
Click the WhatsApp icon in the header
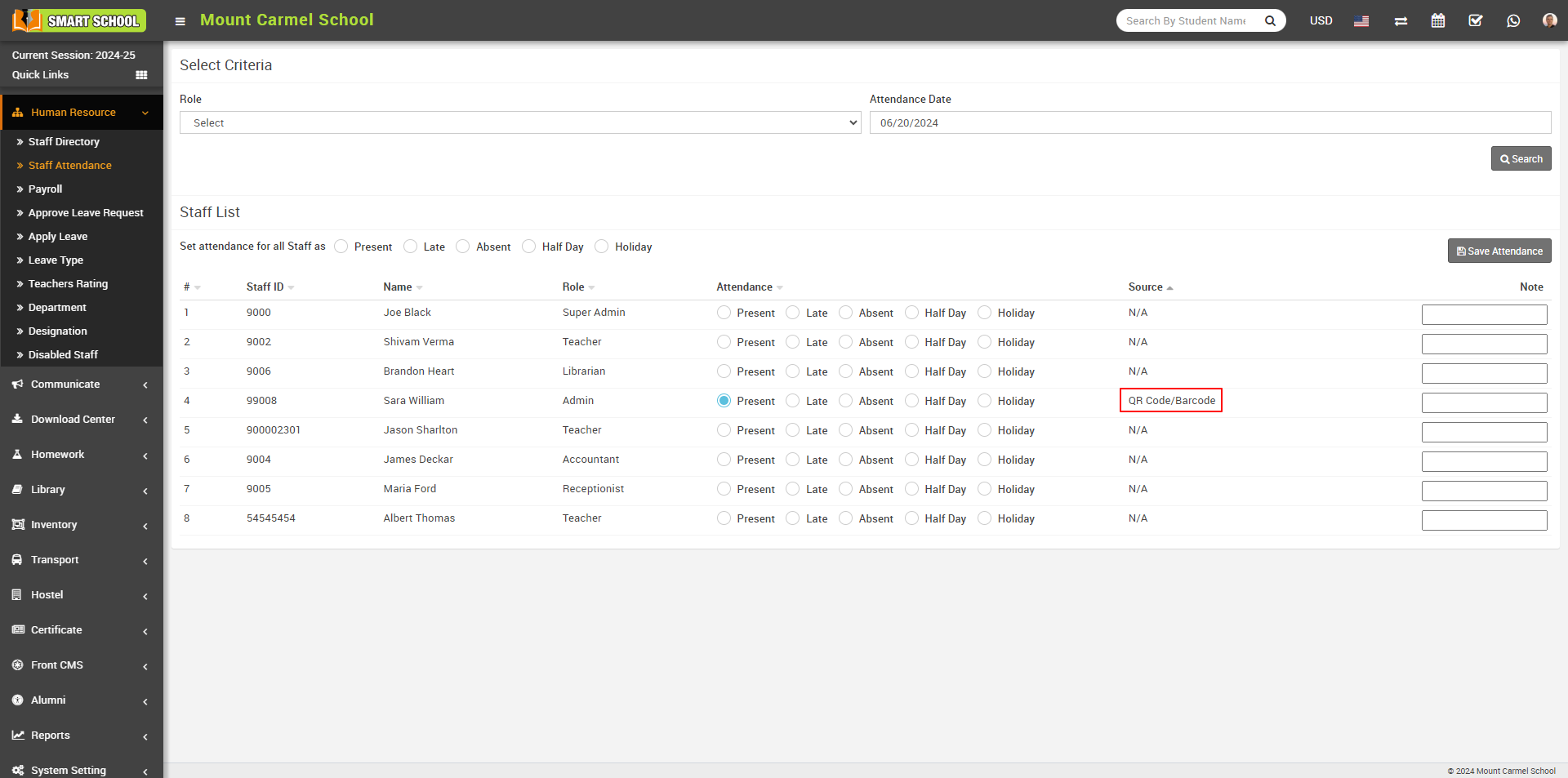(1513, 20)
